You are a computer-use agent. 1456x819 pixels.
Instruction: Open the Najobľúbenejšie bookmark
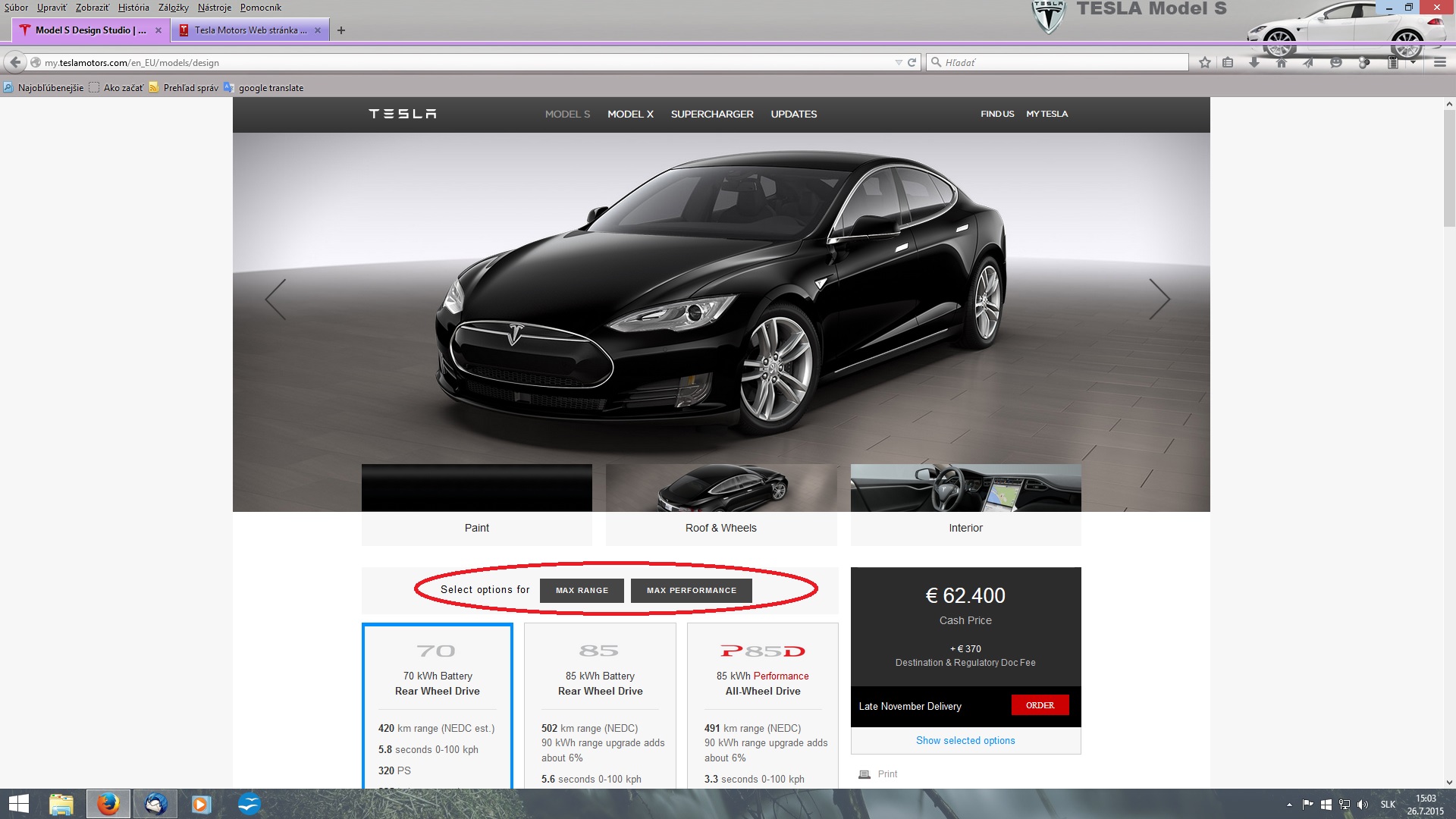point(43,88)
